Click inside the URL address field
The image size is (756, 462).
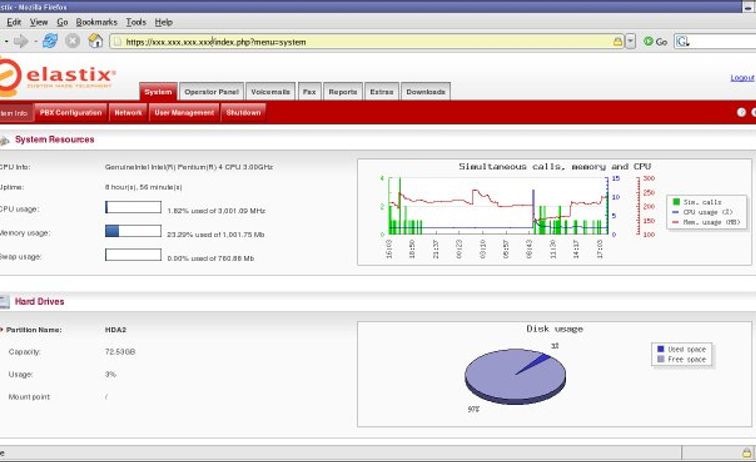click(366, 41)
